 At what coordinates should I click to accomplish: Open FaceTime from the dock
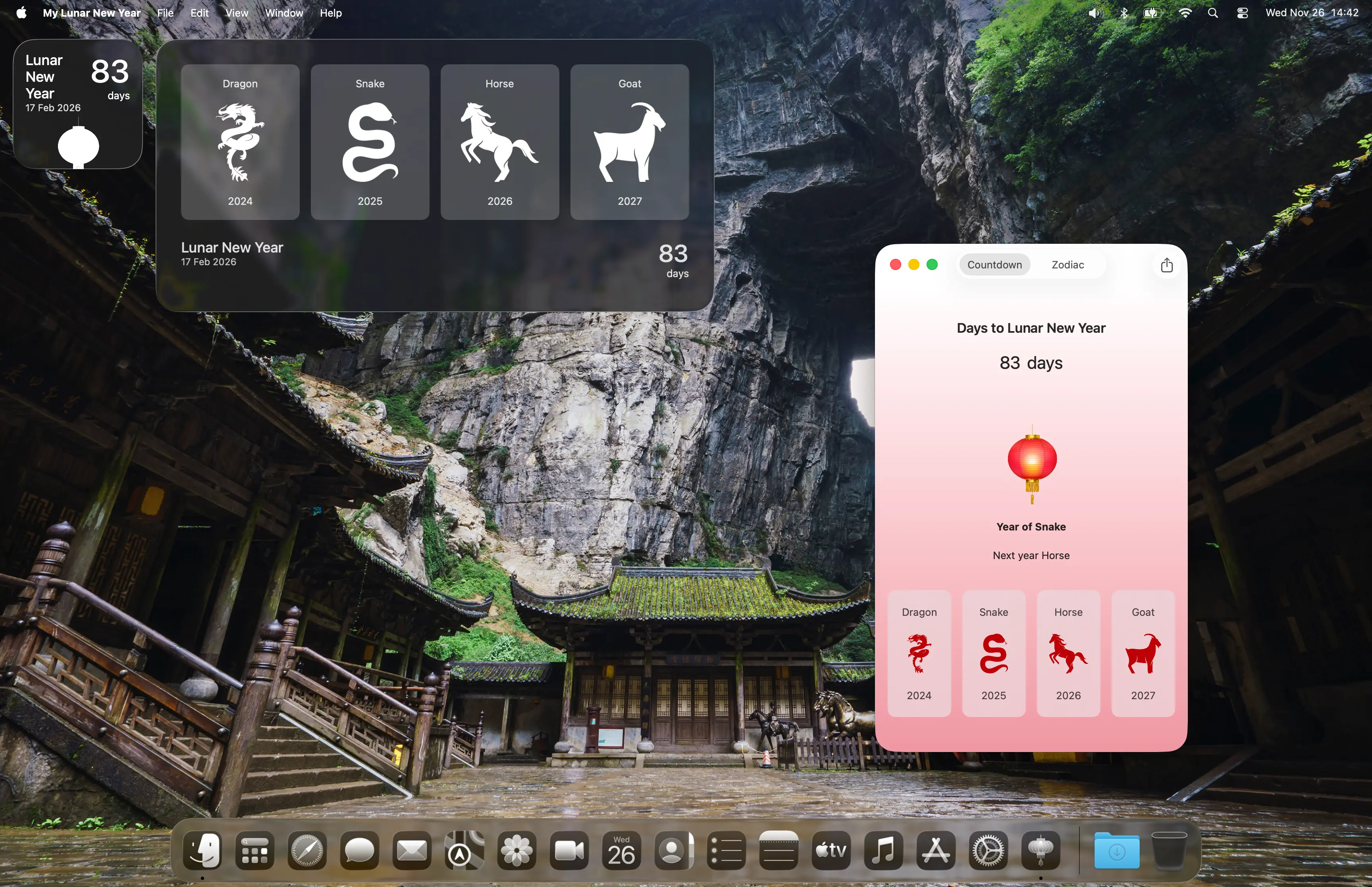click(569, 850)
